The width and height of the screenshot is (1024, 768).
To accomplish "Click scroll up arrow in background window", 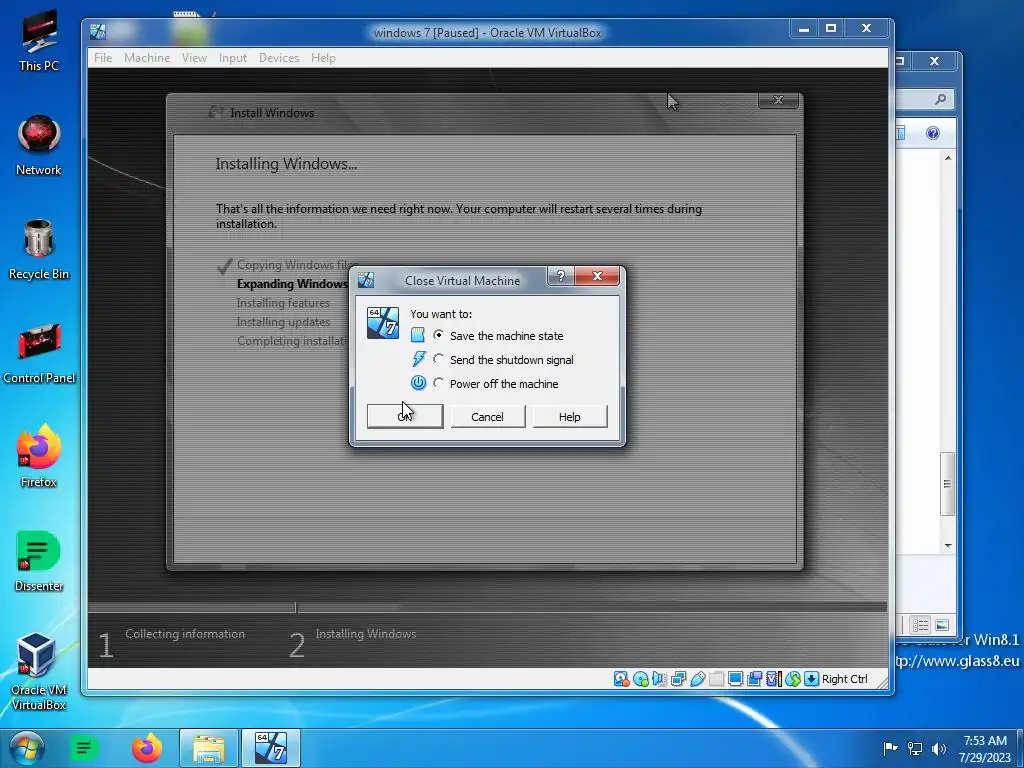I will click(948, 158).
